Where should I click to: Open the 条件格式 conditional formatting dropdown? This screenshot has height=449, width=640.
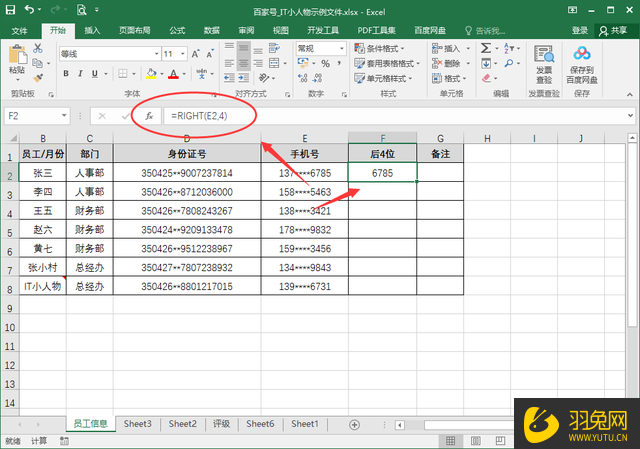(379, 49)
